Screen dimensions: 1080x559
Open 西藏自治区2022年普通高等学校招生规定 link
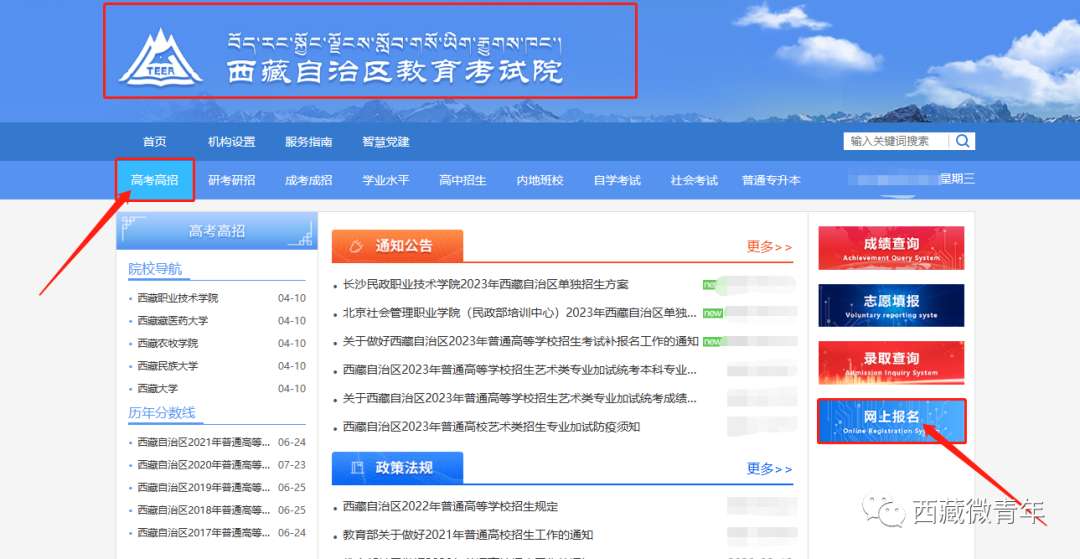pos(450,506)
